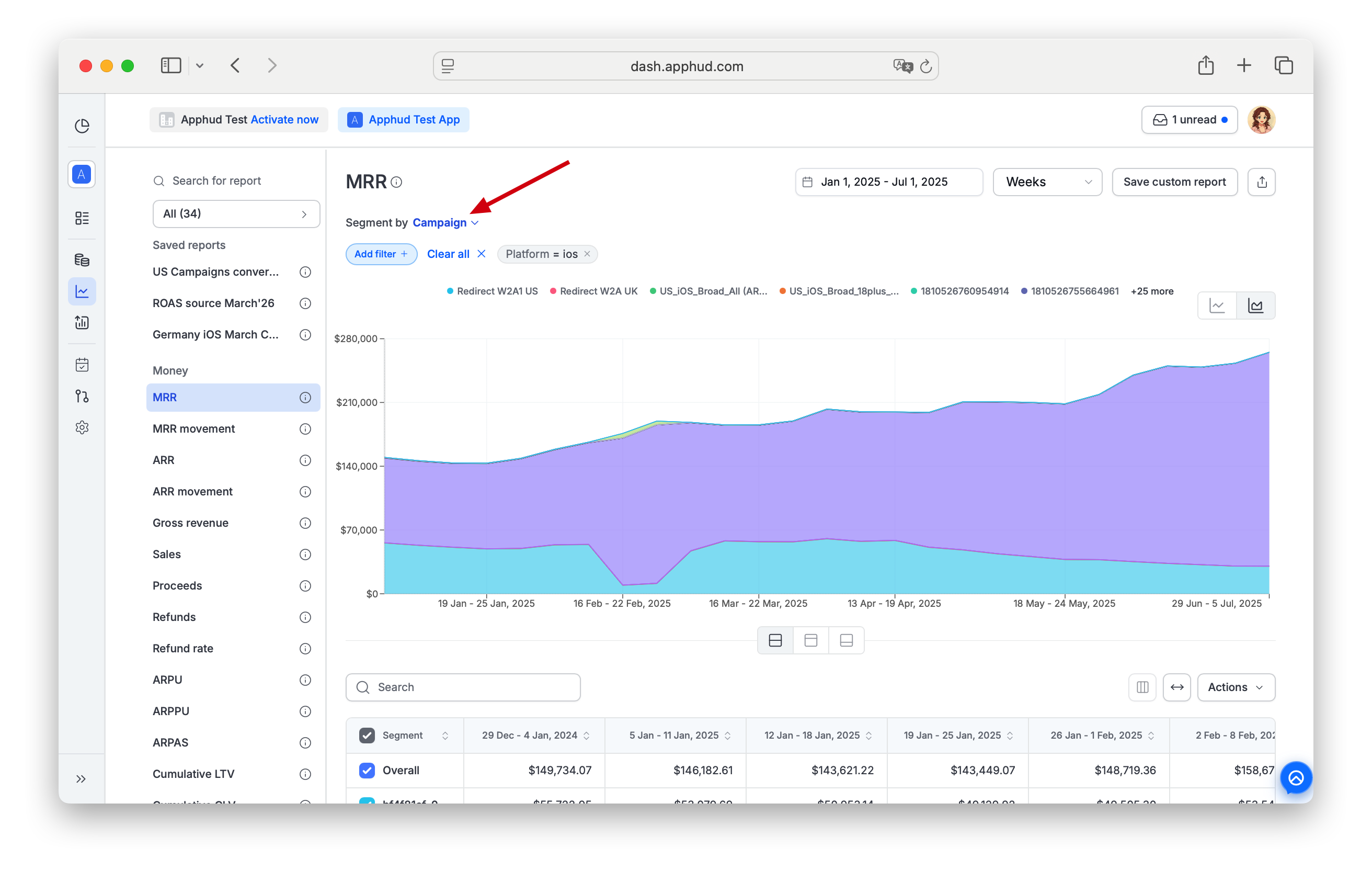Open the settings gear sidebar icon
This screenshot has width=1372, height=882.
(x=82, y=428)
